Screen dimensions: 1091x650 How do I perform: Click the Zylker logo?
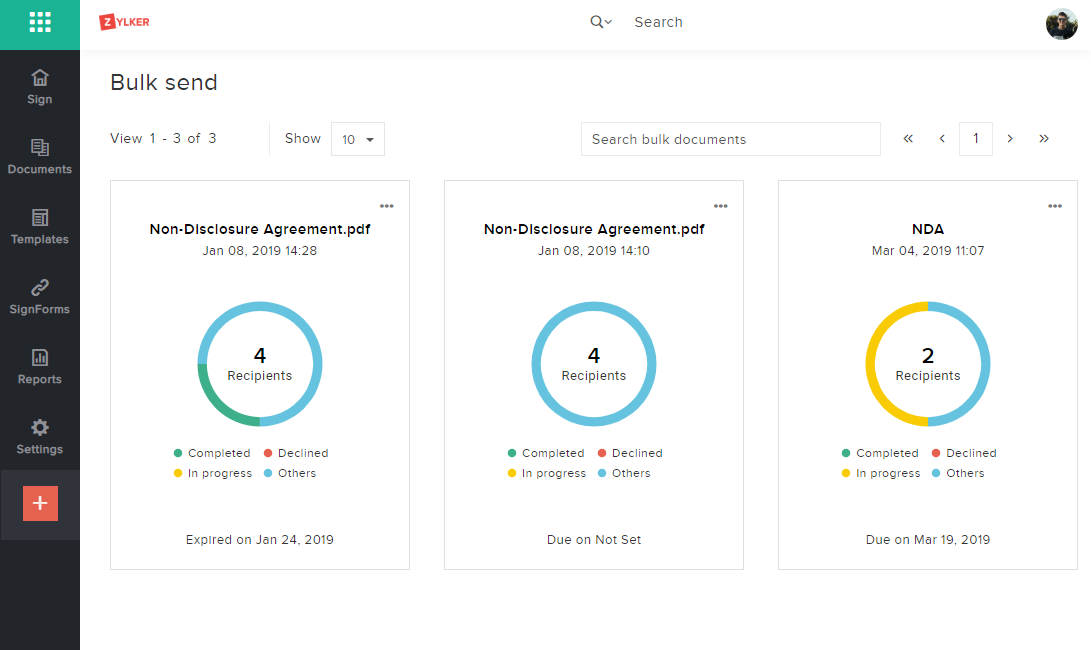(x=125, y=22)
